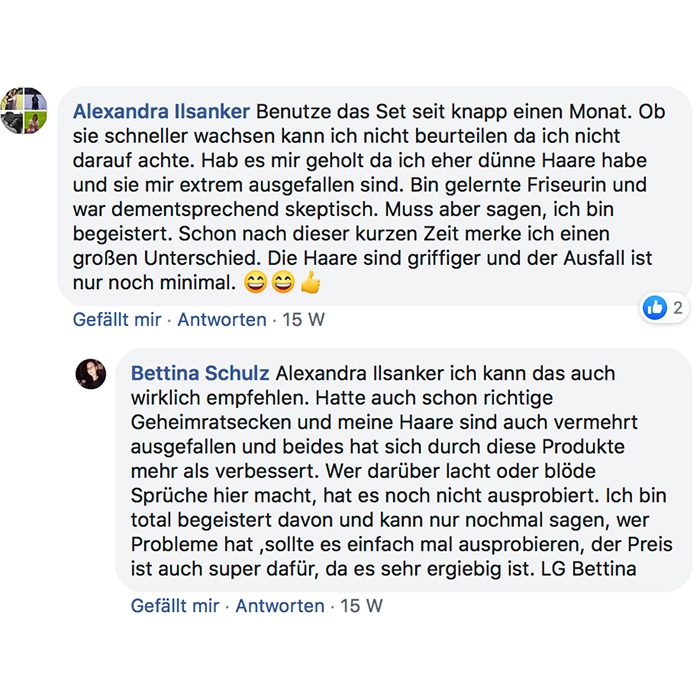Click Bettina Schulz's profile avatar
Image resolution: width=700 pixels, height=700 pixels.
(x=91, y=373)
